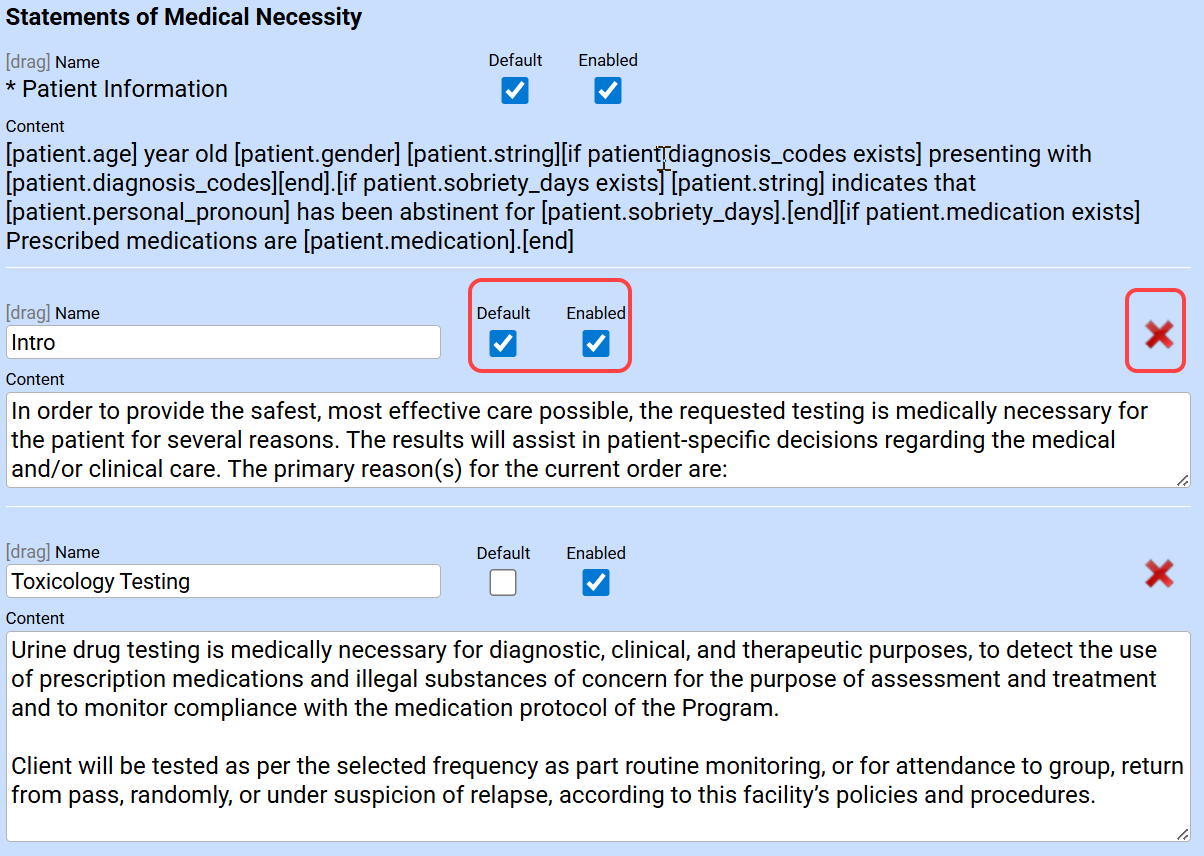Check Default for Toxicology Testing
This screenshot has width=1204, height=856.
click(x=503, y=583)
